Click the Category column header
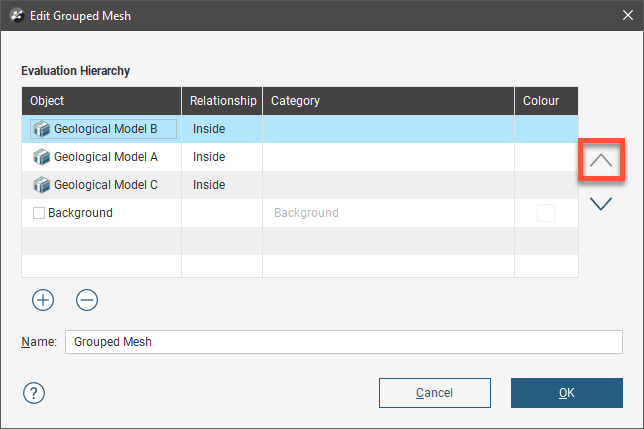This screenshot has width=644, height=429. 388,101
